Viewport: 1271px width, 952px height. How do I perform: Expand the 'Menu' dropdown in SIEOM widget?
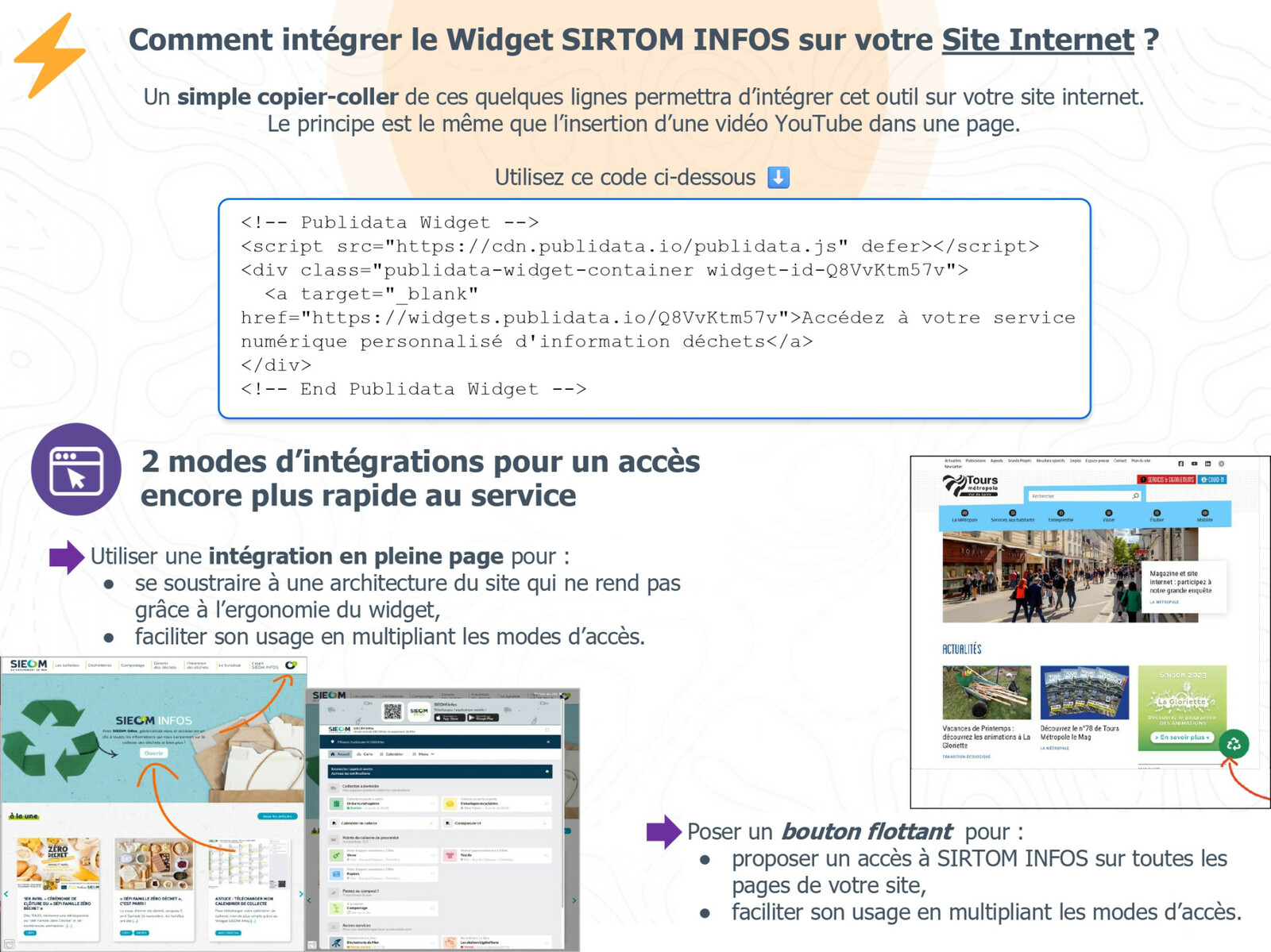pos(423,754)
